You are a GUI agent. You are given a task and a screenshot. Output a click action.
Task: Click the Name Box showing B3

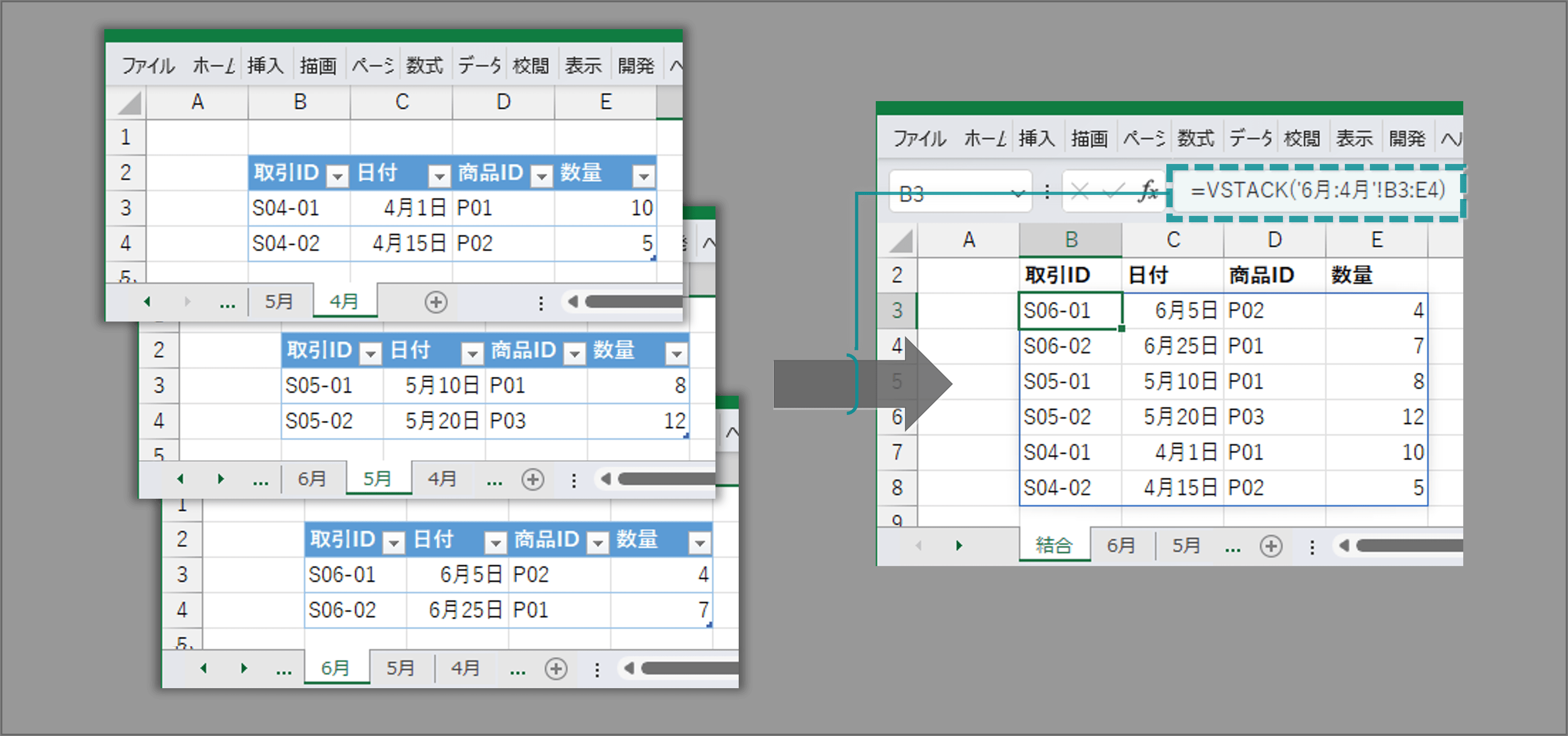tap(960, 192)
